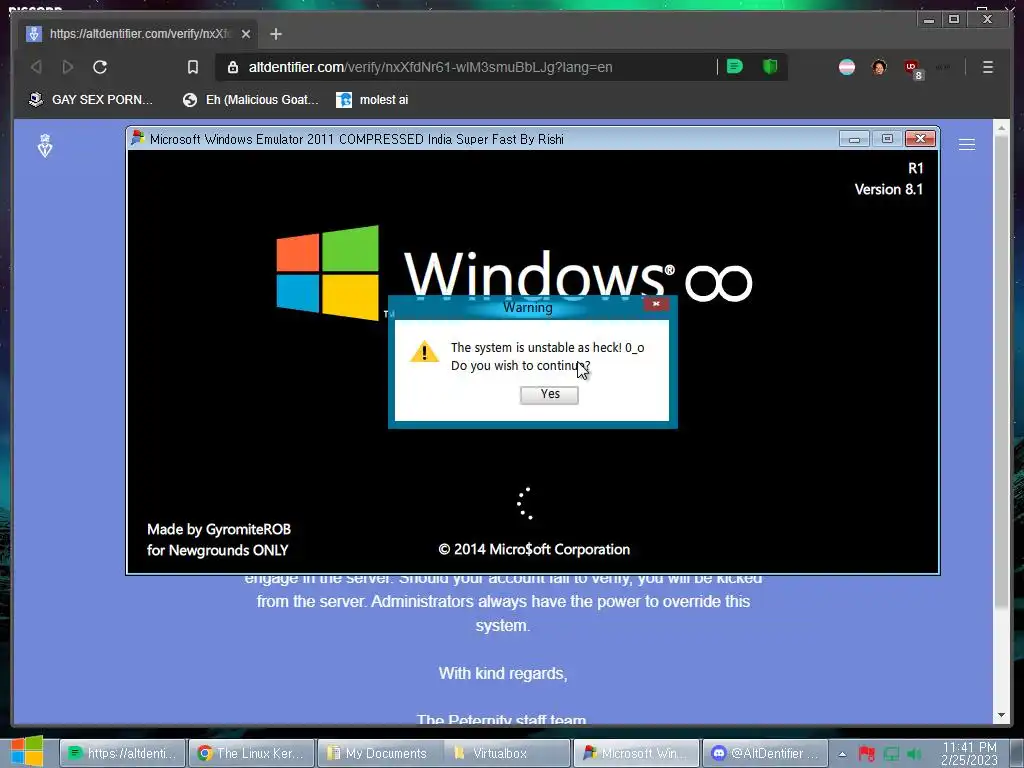Maximize the Windows Emulator window
1024x768 pixels.
[x=887, y=138]
